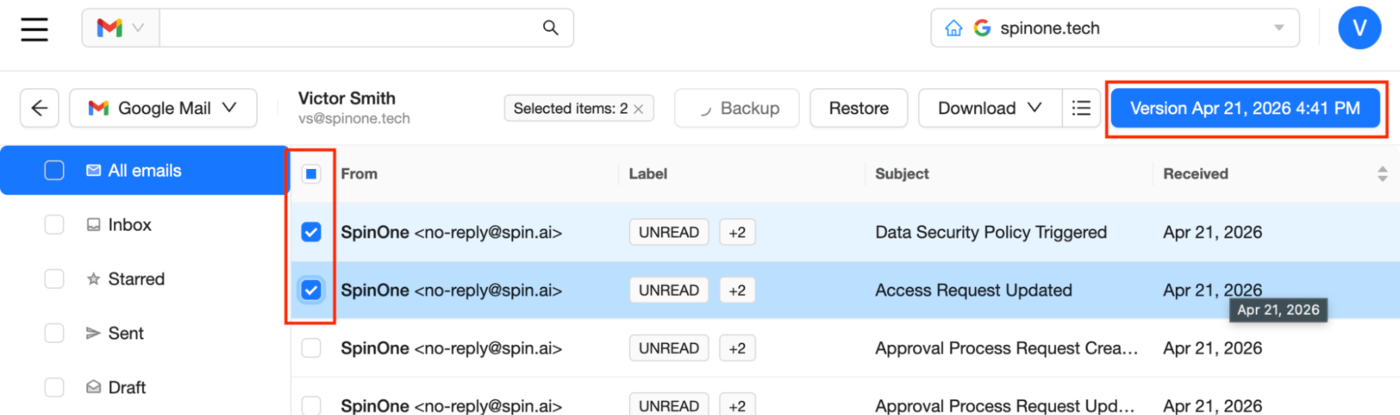1400x415 pixels.
Task: Tick the Inbox folder checkbox
Action: point(54,225)
